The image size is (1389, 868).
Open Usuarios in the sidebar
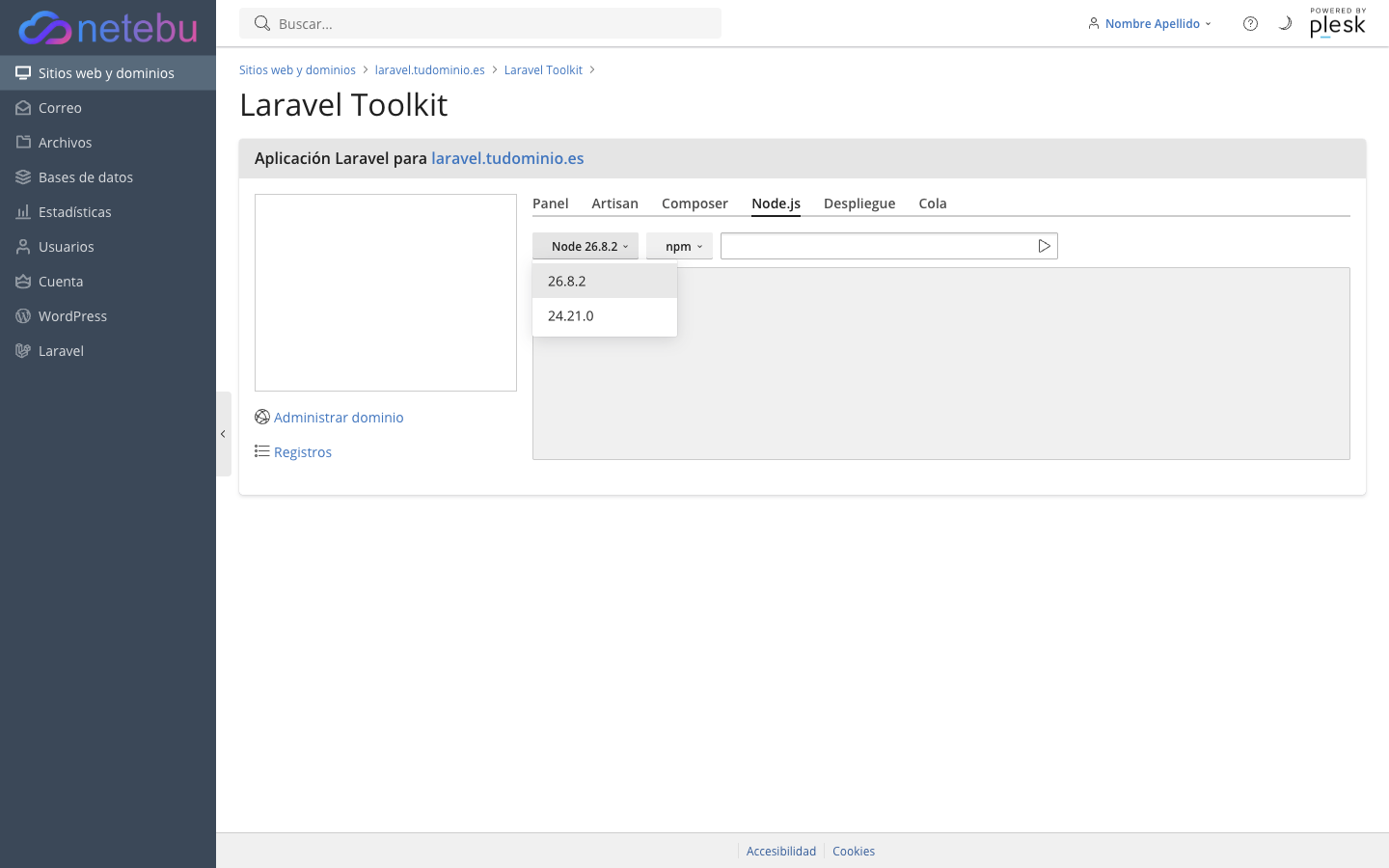108,247
